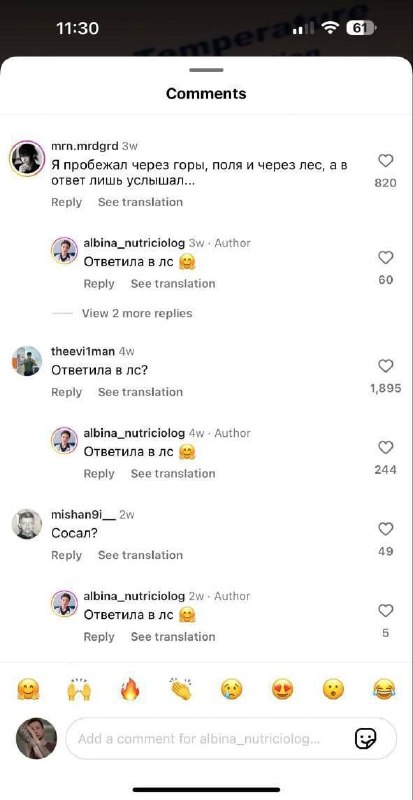Like theevi1man's comment with 1,895 likes
The height and width of the screenshot is (800, 413).
[x=385, y=366]
